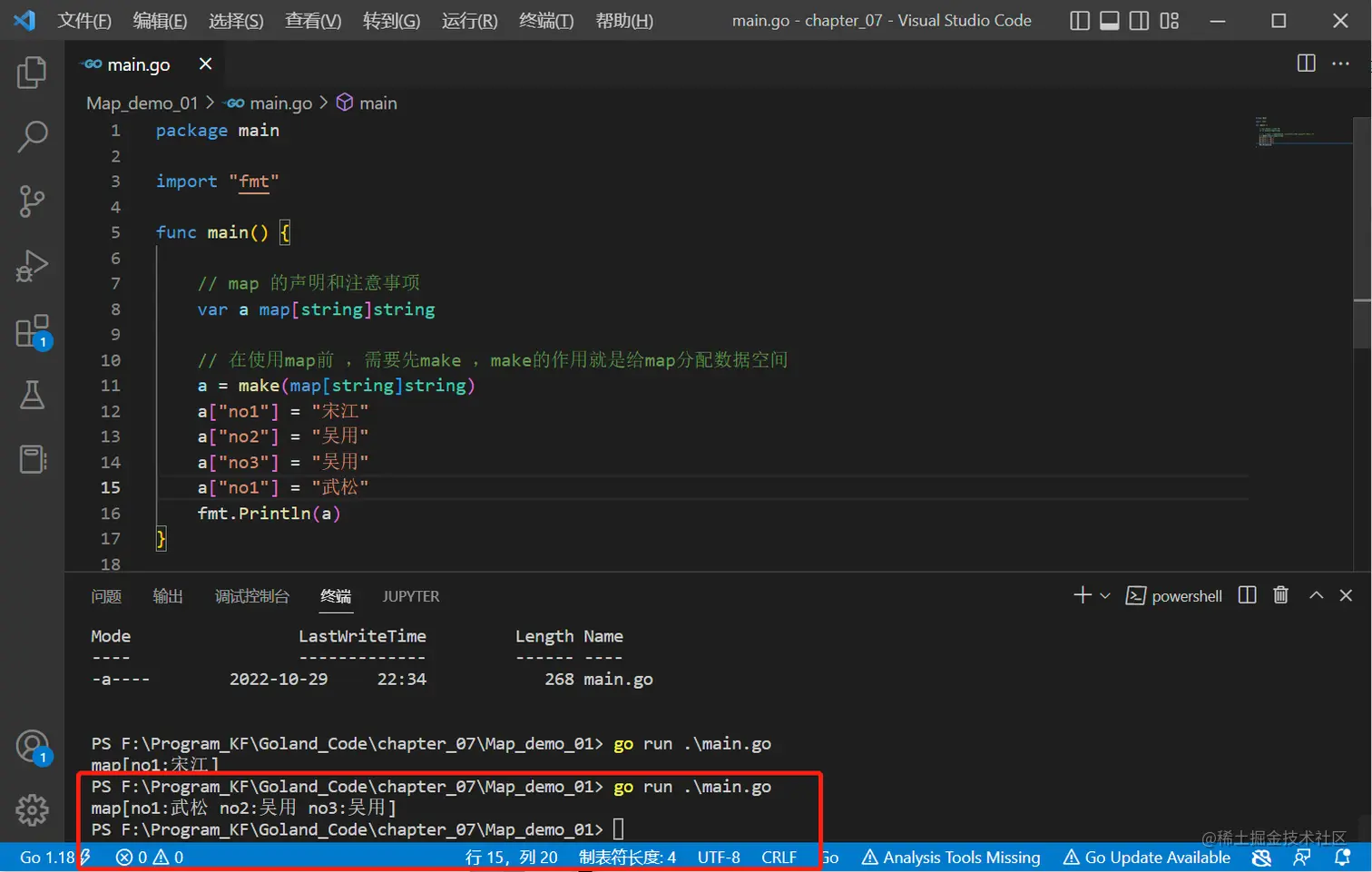This screenshot has height=872, width=1372.
Task: Click the VS Code logo icon
Action: pyautogui.click(x=24, y=20)
